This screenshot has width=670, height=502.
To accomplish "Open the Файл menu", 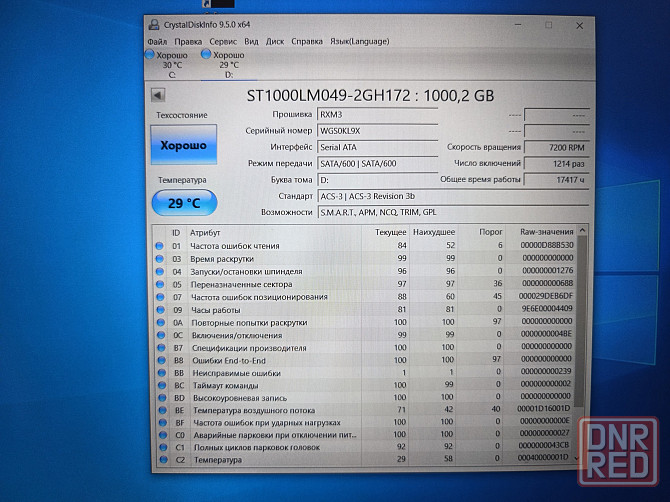I will (x=157, y=41).
